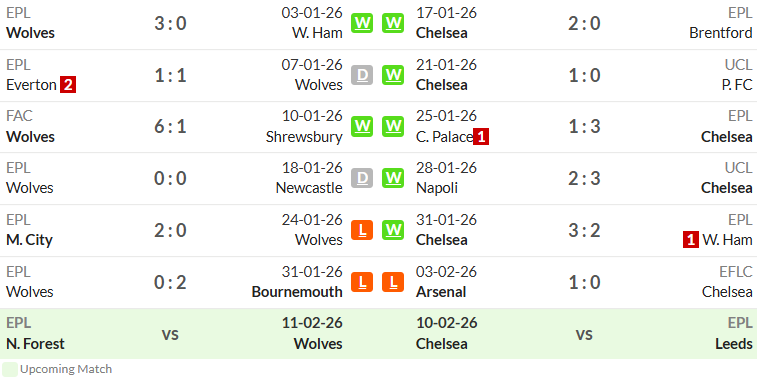The height and width of the screenshot is (388, 757).
Task: Click loss badge for Wolves vs Bournemouth
Action: [362, 282]
